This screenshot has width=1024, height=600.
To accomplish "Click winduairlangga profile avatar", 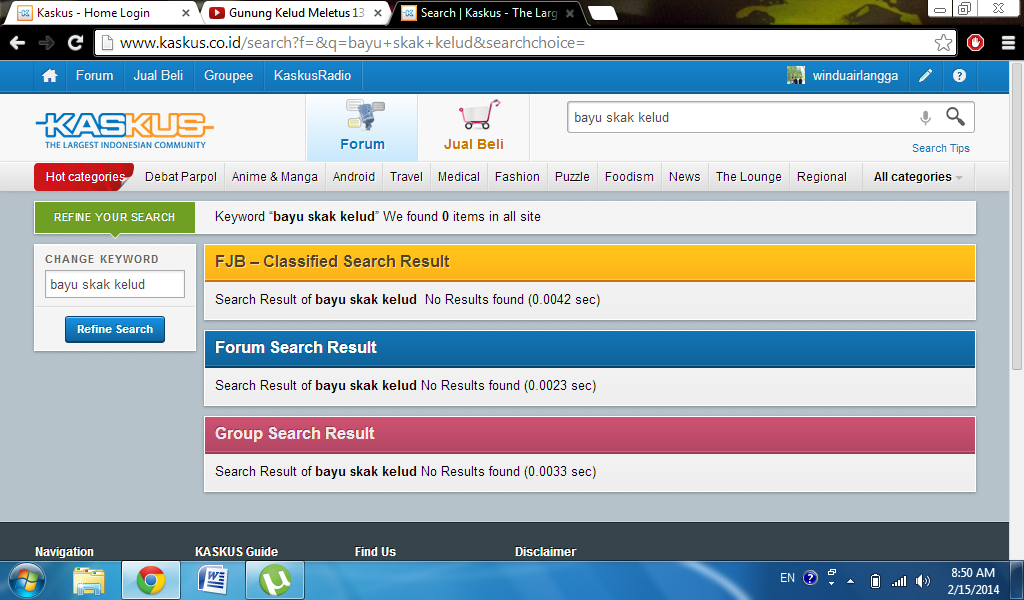I will point(795,76).
